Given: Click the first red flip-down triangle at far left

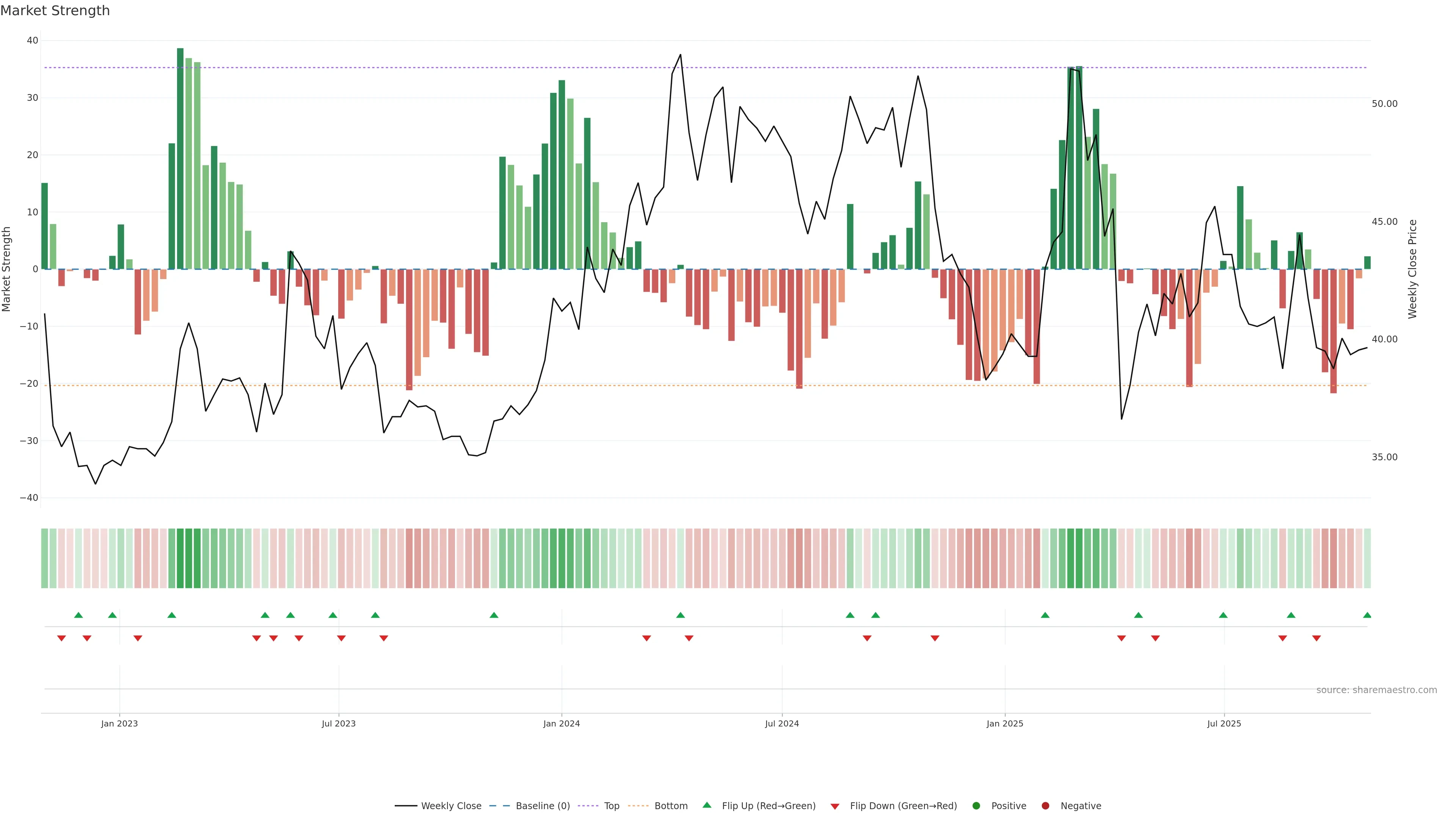Looking at the screenshot, I should point(61,638).
